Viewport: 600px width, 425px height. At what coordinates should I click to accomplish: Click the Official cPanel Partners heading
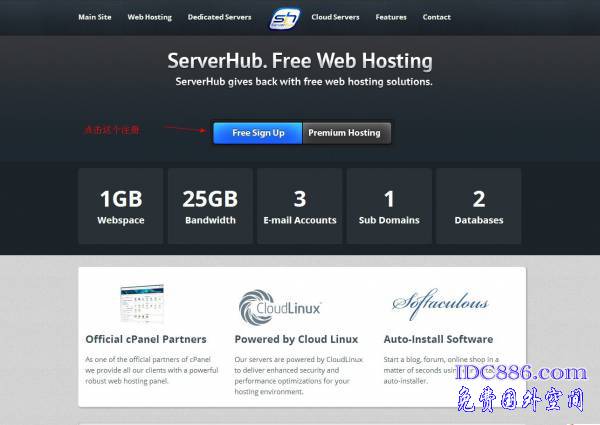coord(146,339)
